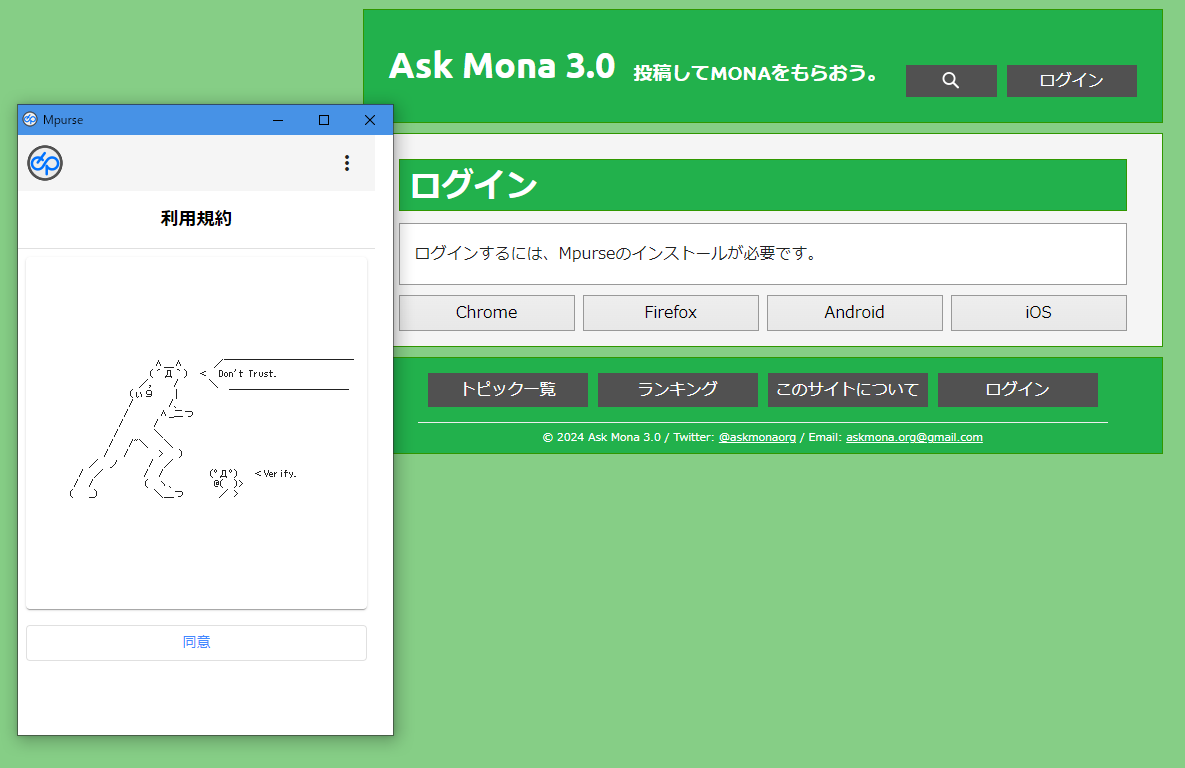
Task: Click the Mpurse install requirement message
Action: click(763, 254)
